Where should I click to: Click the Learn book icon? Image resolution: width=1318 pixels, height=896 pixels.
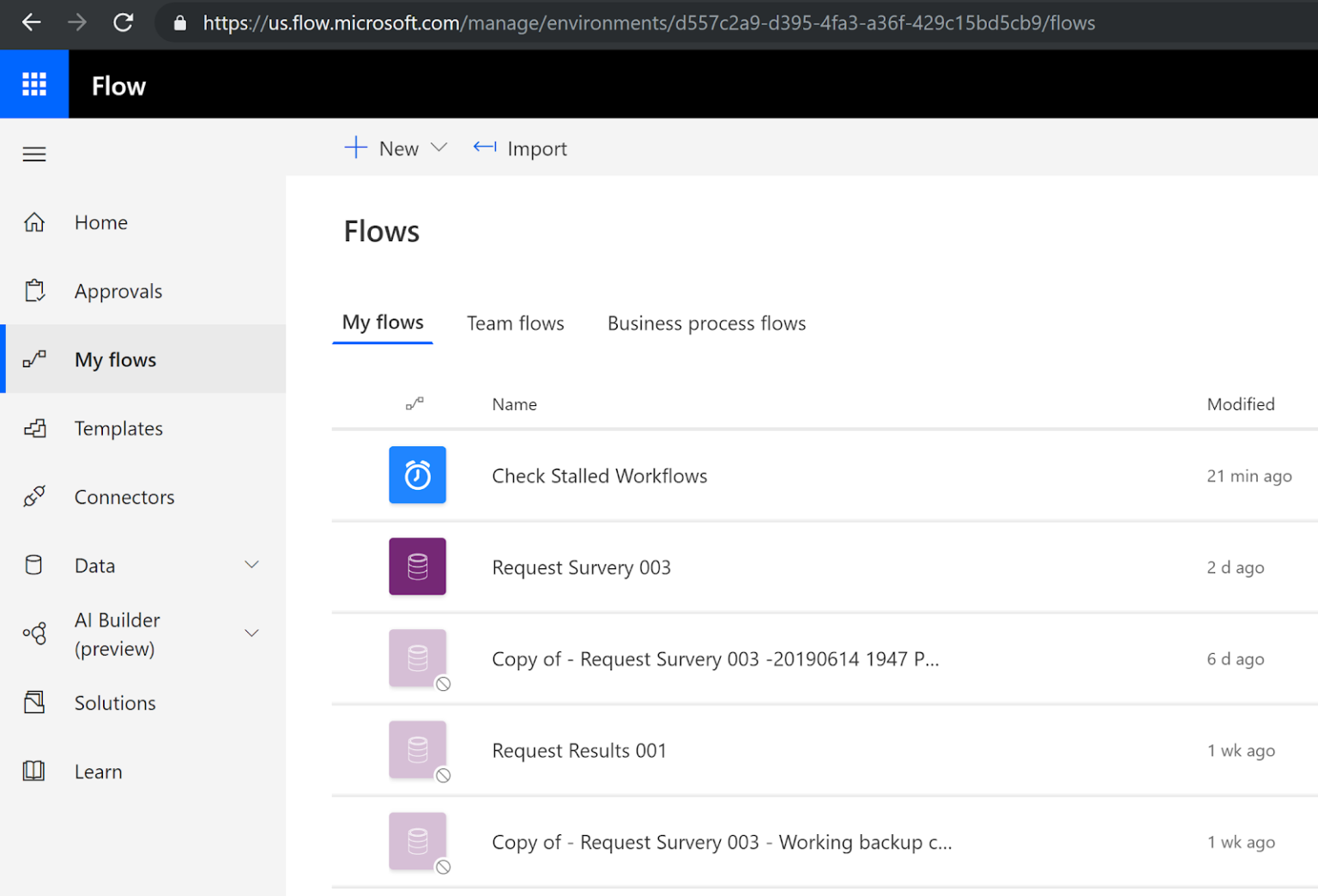(x=34, y=771)
